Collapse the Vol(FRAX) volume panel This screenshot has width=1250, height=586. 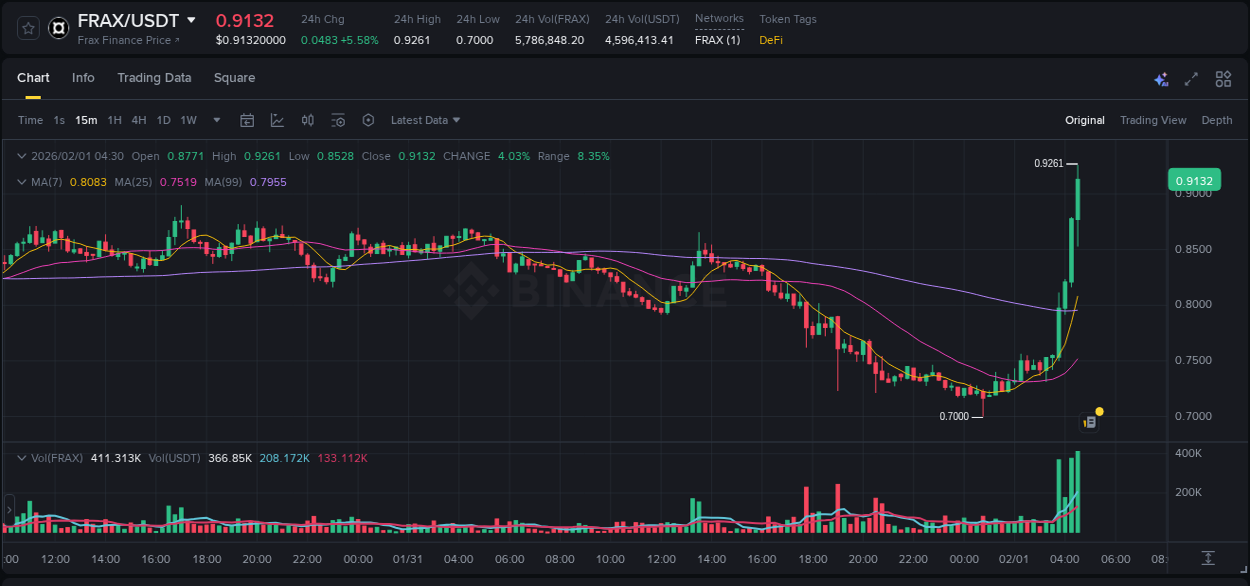point(22,458)
